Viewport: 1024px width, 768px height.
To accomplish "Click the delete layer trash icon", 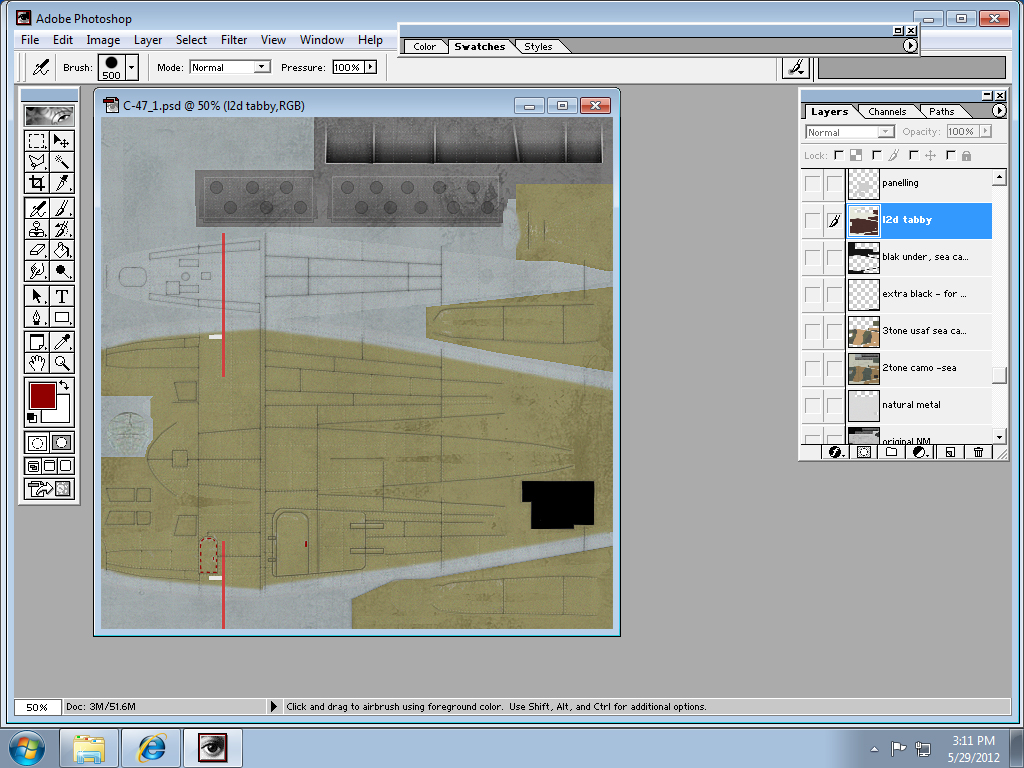I will tap(978, 452).
